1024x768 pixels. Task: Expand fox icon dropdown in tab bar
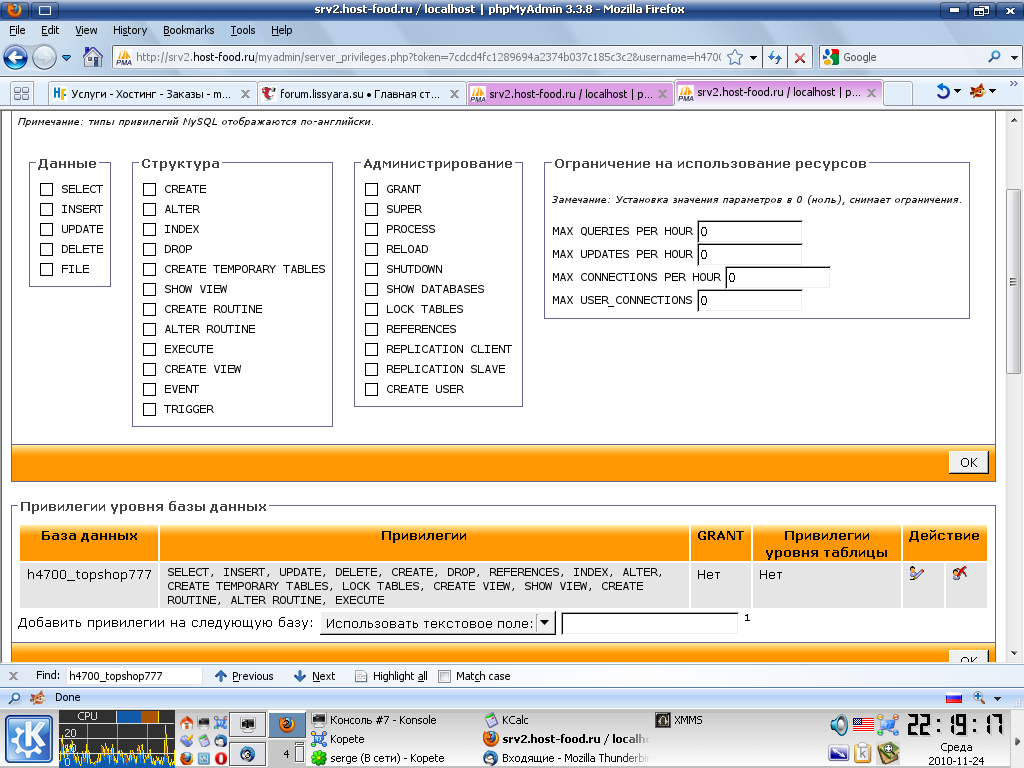coord(992,91)
